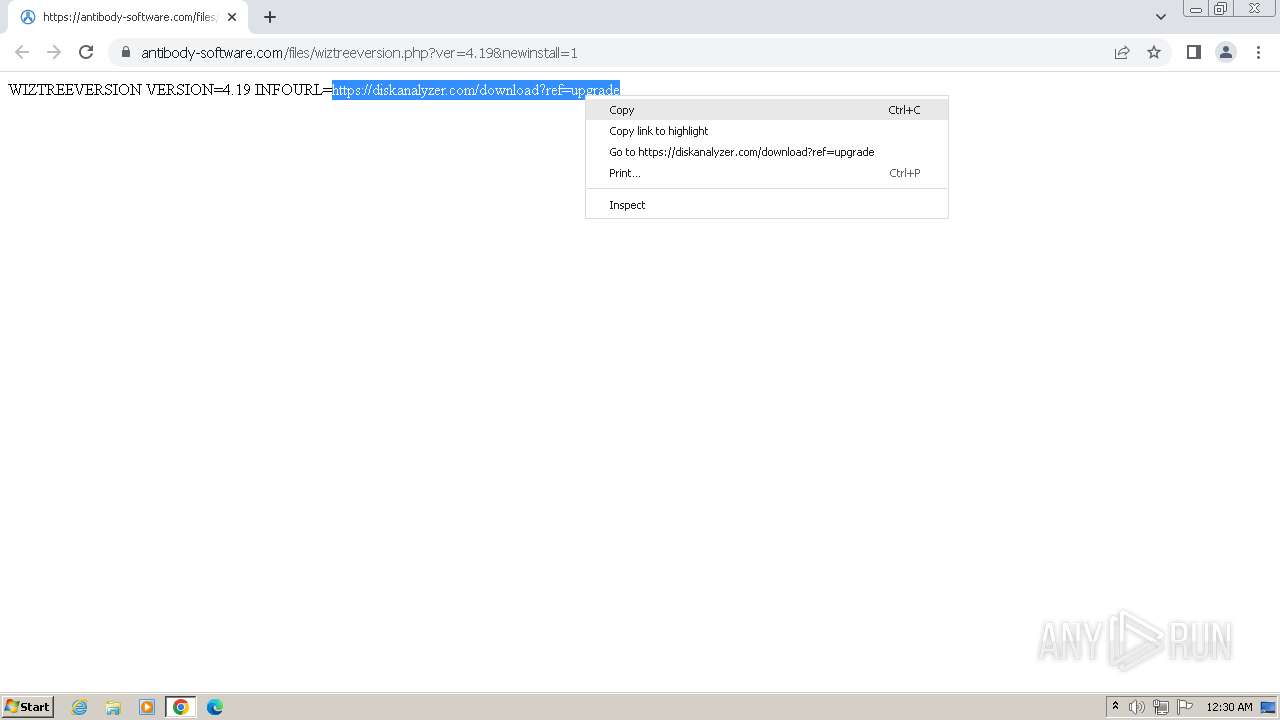1280x720 pixels.
Task: Choose Print... in the context menu
Action: tap(767, 173)
